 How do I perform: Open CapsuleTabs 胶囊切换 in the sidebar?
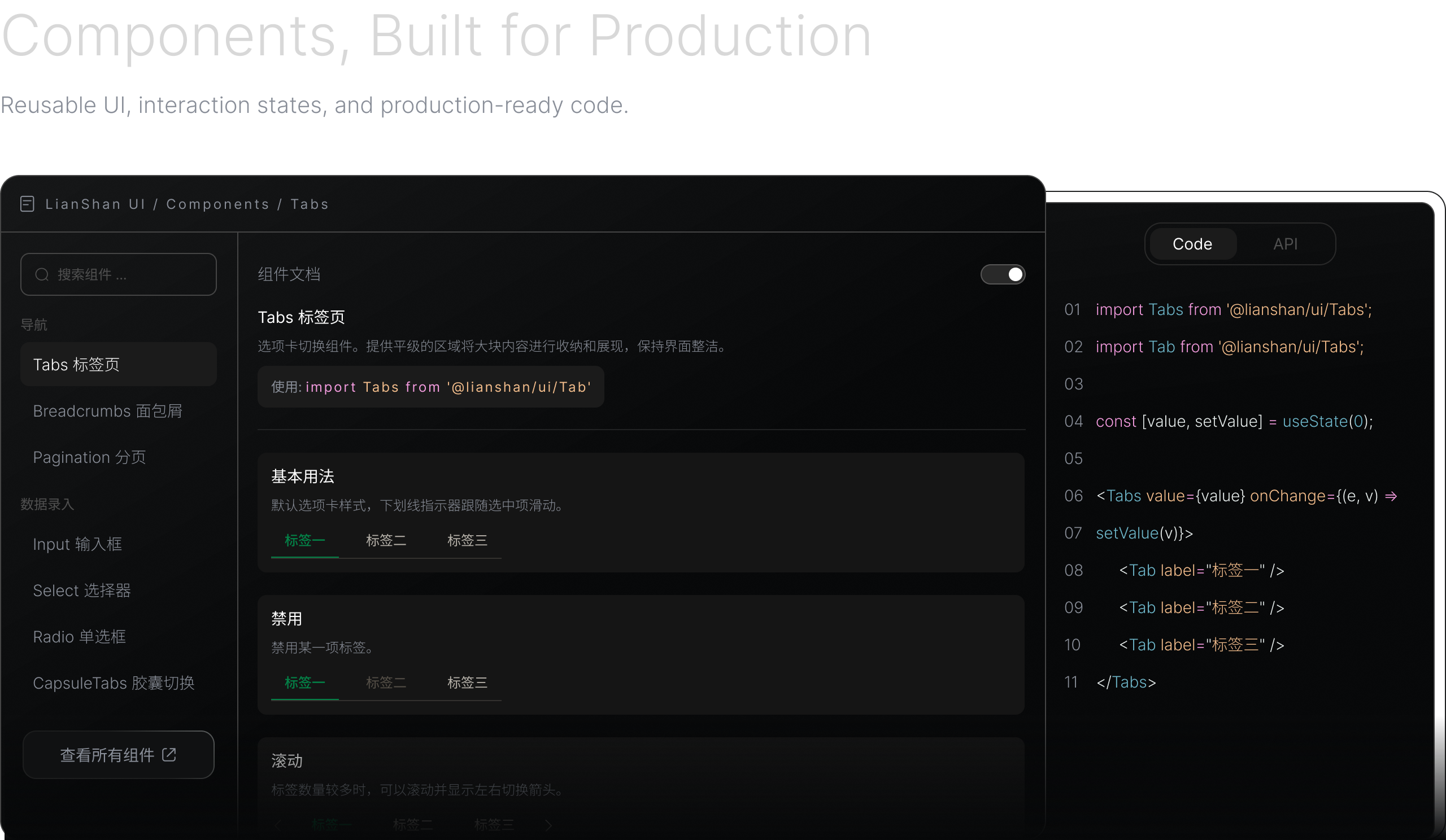(x=118, y=683)
